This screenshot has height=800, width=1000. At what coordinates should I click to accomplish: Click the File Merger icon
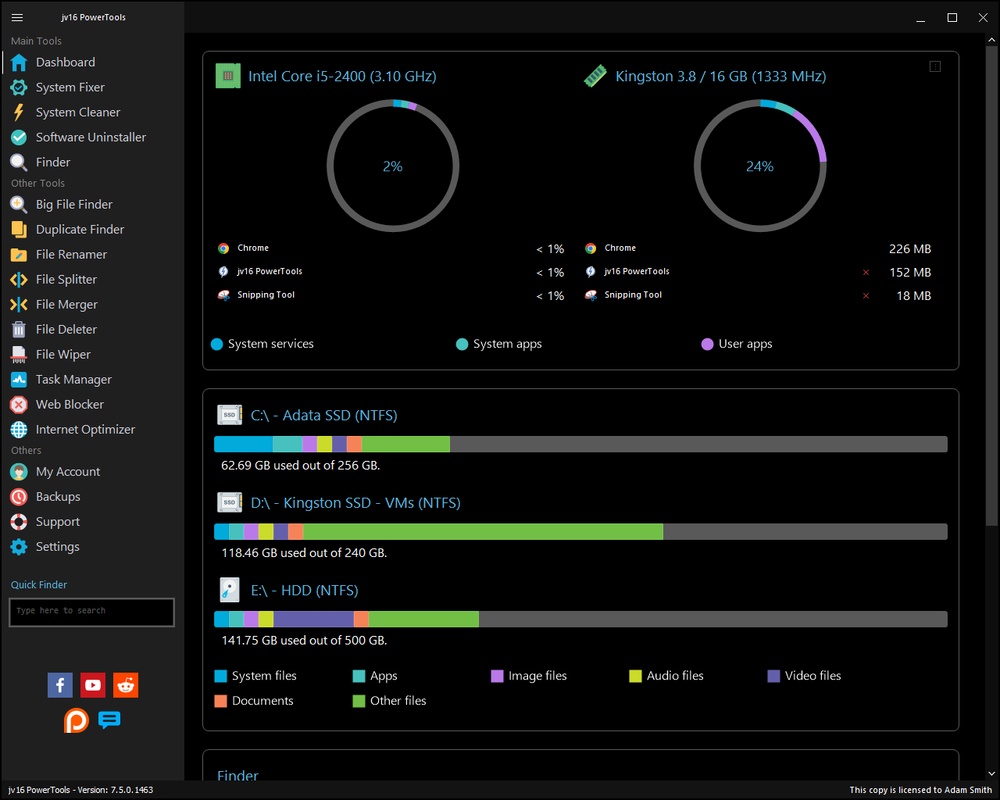(x=19, y=304)
